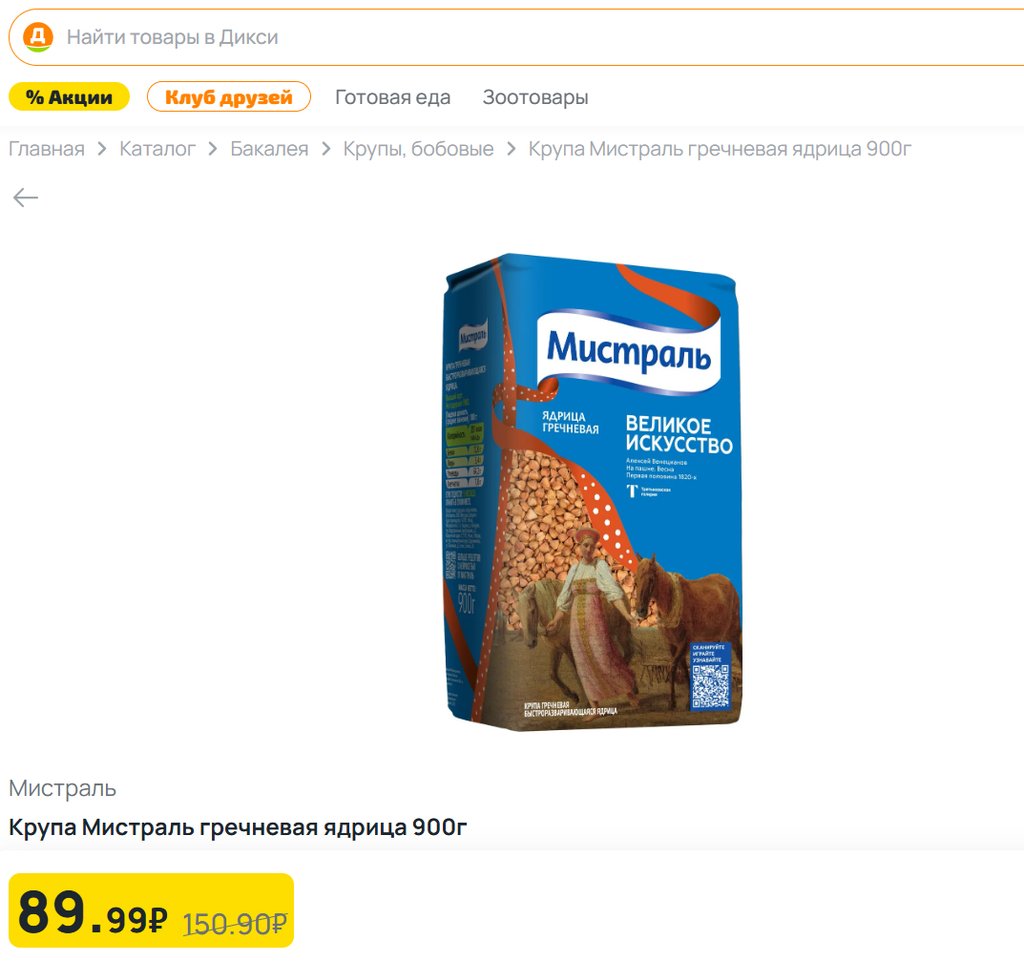Navigate to Бакалея breadcrumb category
This screenshot has width=1024, height=961.
pyautogui.click(x=269, y=150)
